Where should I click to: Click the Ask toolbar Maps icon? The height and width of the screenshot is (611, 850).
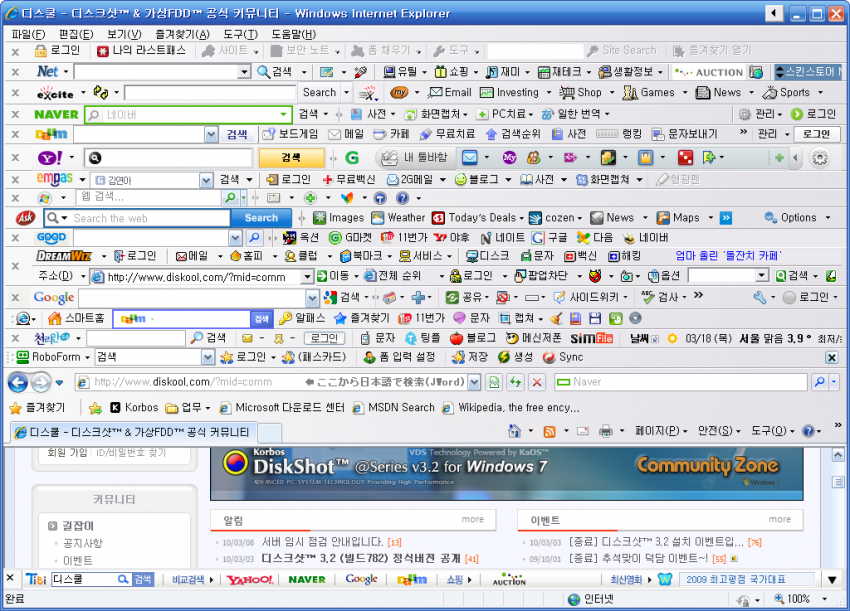click(663, 218)
